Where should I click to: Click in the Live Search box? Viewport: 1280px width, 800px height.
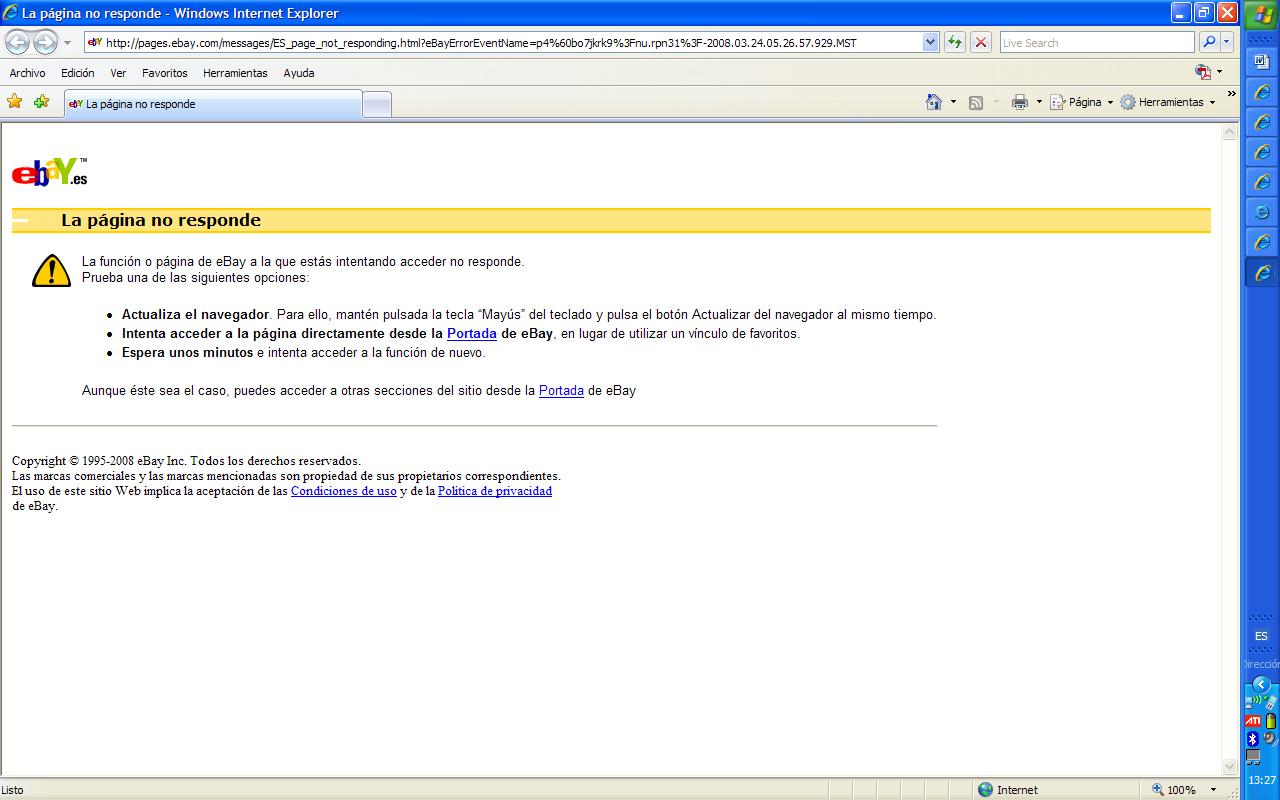(x=1096, y=42)
